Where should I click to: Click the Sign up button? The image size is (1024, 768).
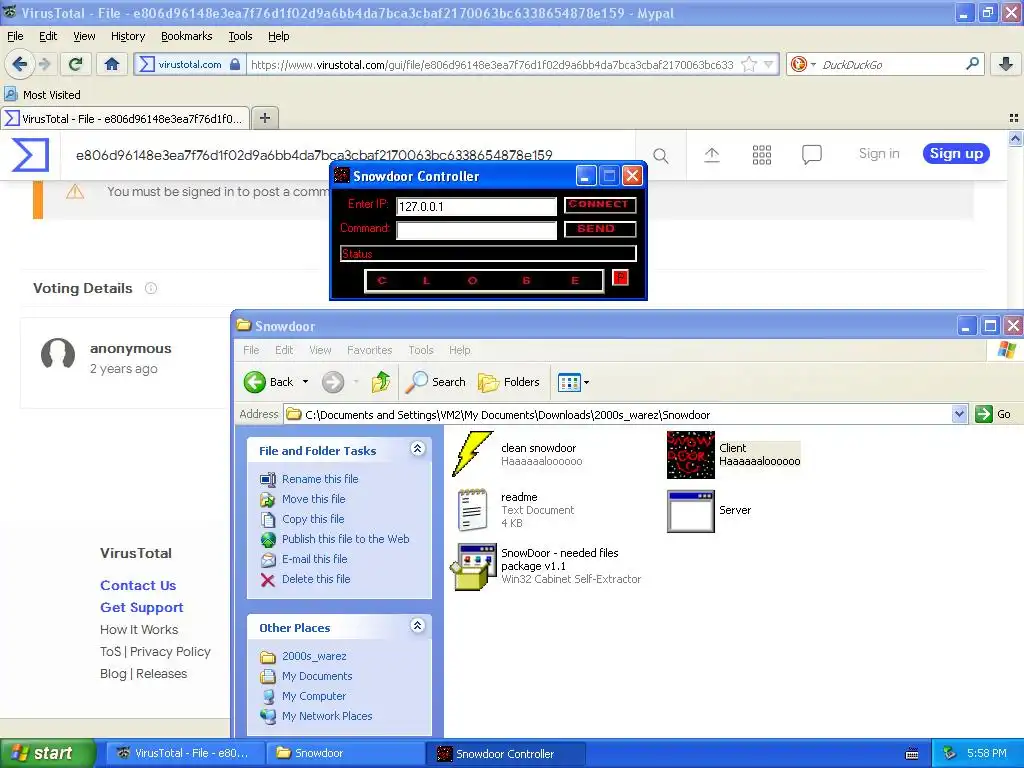pos(955,153)
